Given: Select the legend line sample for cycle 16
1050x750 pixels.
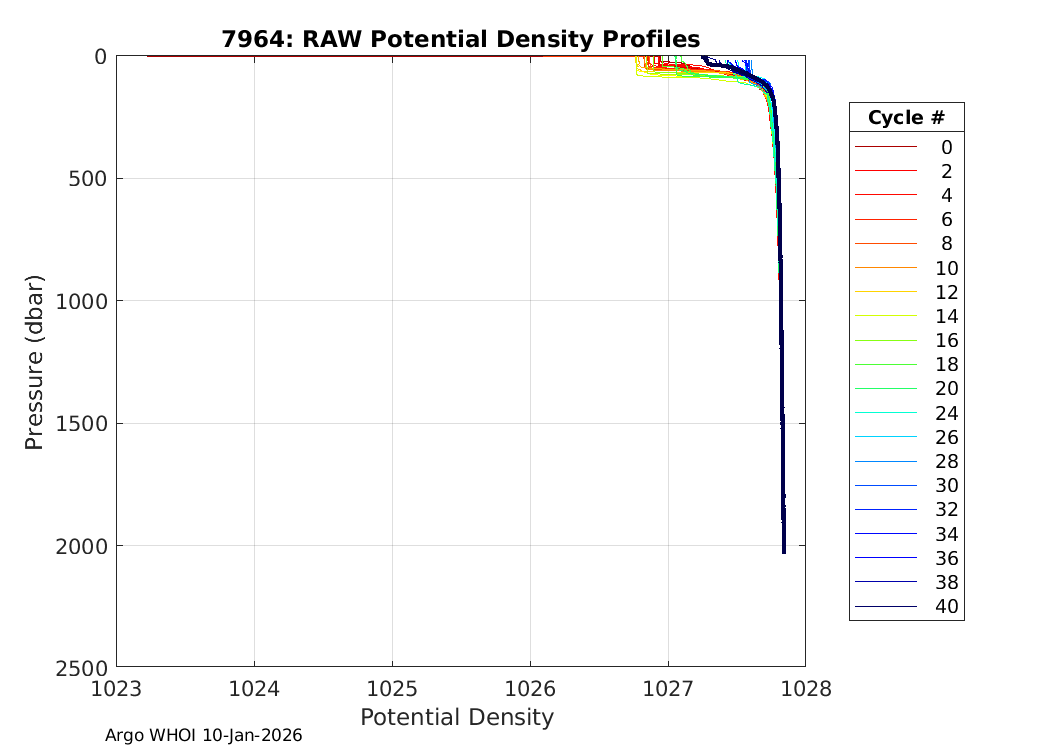Looking at the screenshot, I should coord(885,341).
